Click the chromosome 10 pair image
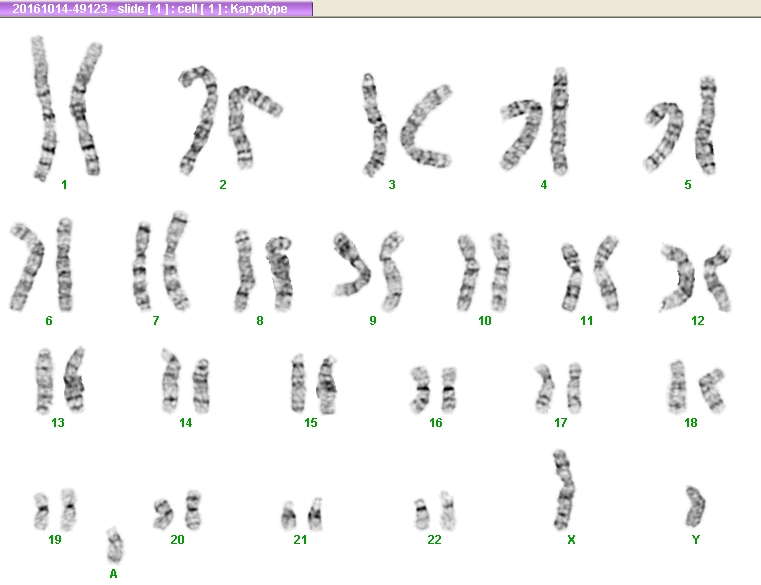 tap(483, 272)
